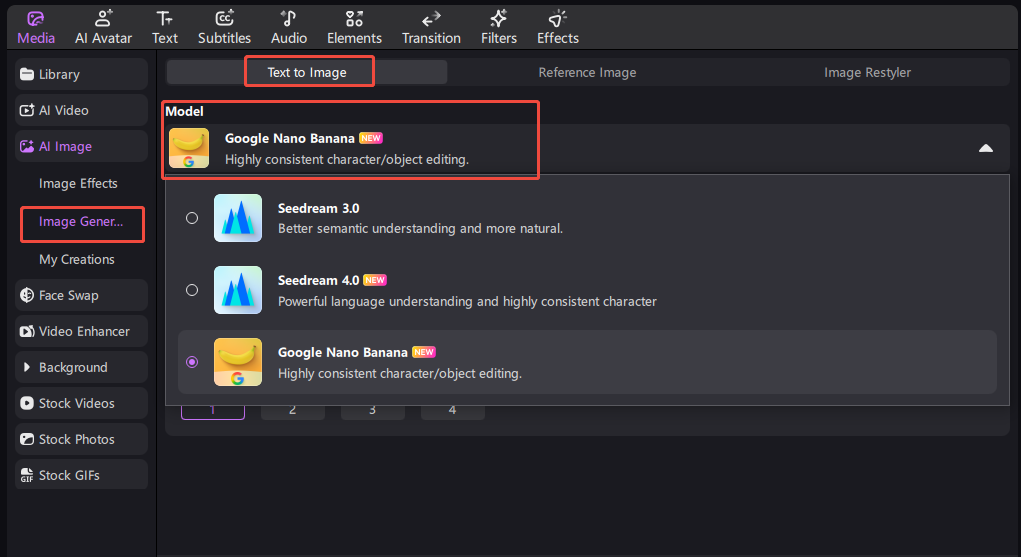Open the AI Avatar toolbar icon

(x=103, y=19)
